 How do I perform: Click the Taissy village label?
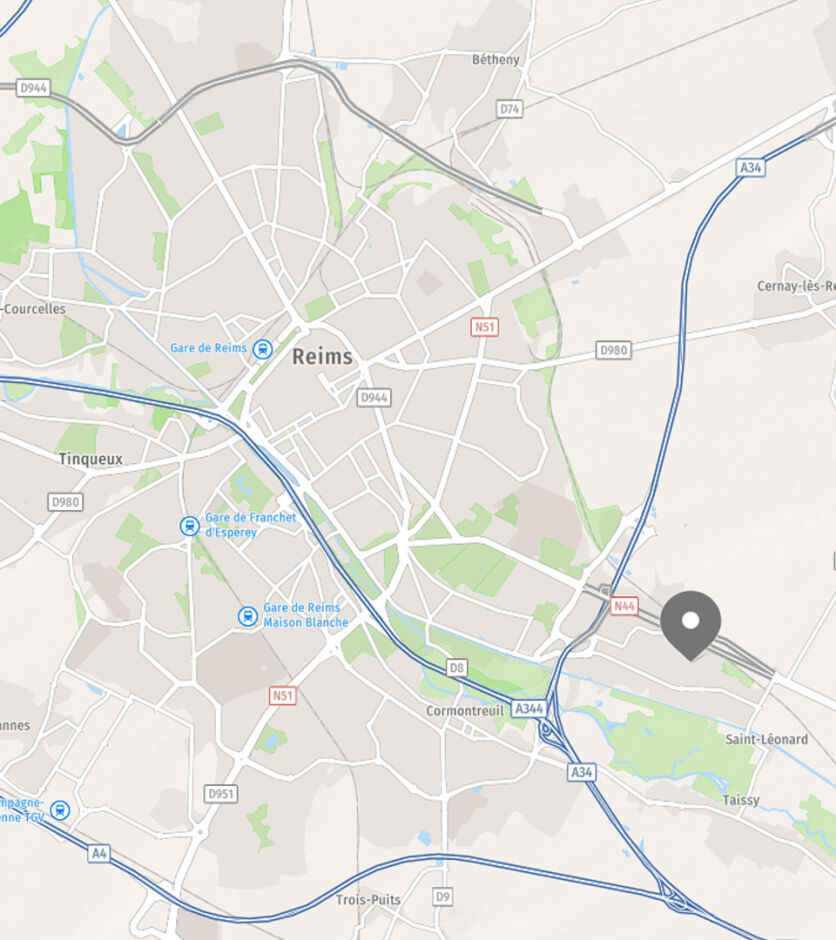(741, 800)
